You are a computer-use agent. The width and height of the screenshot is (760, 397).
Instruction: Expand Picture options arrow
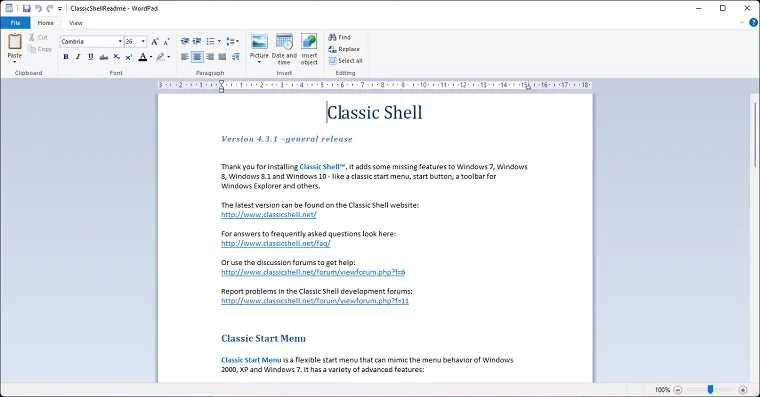click(x=259, y=62)
